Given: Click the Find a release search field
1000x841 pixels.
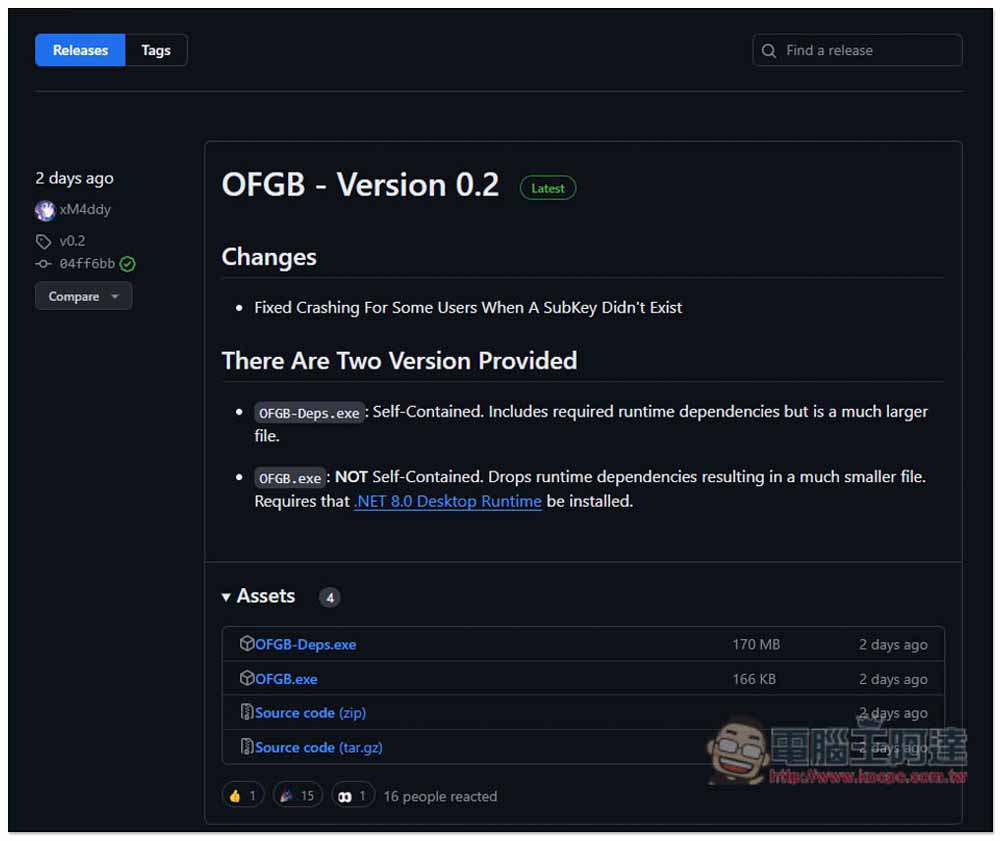Looking at the screenshot, I should coord(857,50).
